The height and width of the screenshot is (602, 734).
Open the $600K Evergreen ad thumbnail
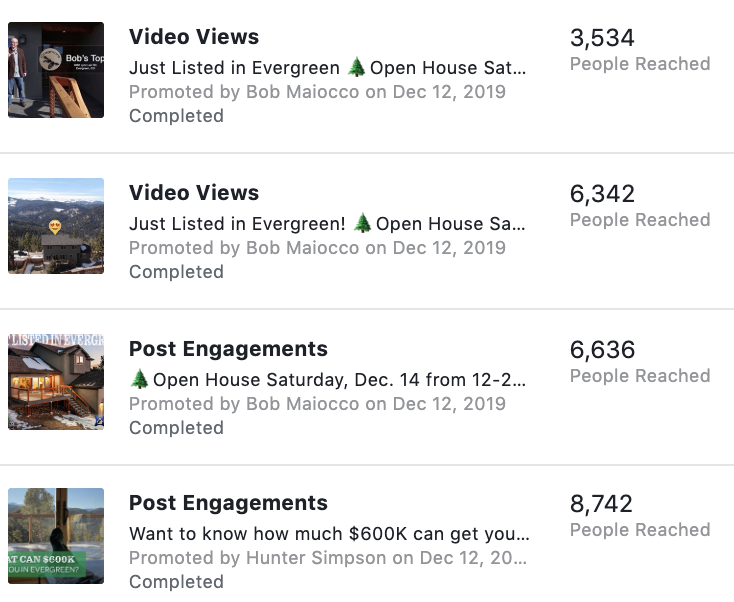pyautogui.click(x=56, y=536)
